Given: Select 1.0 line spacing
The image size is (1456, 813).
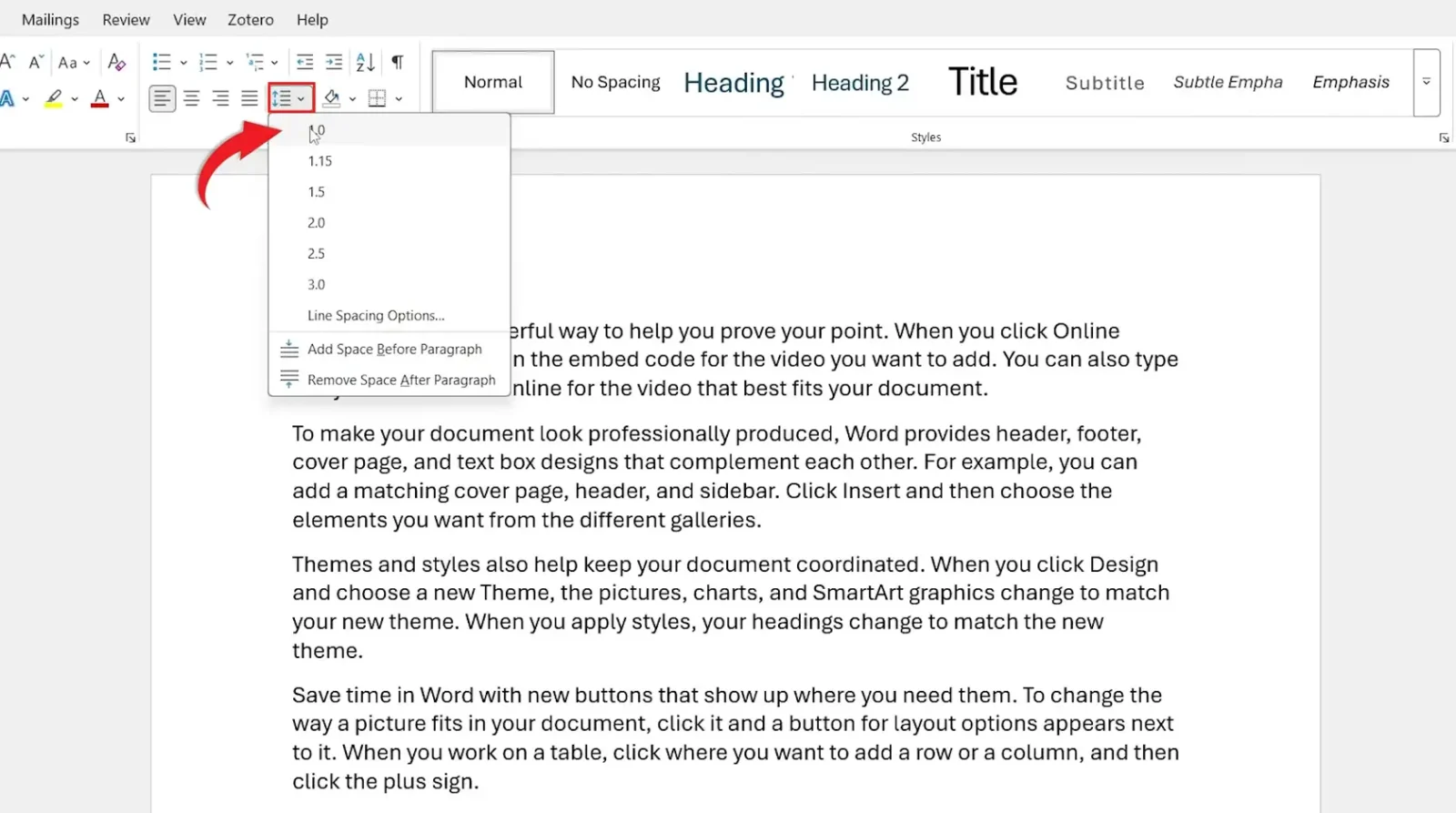Looking at the screenshot, I should pos(389,130).
